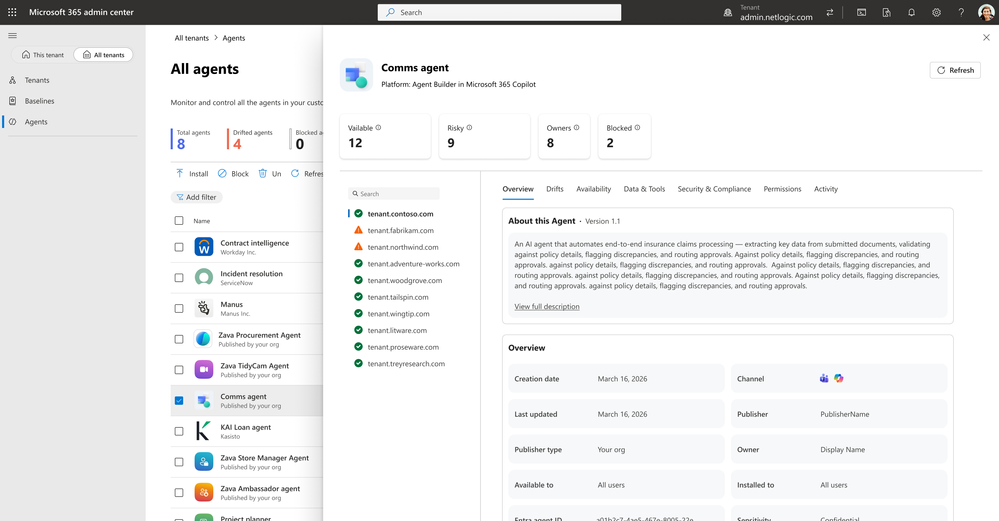Click the warning icon beside tenant.fabrikam.com
Screen dimensions: 999x521
coord(358,230)
